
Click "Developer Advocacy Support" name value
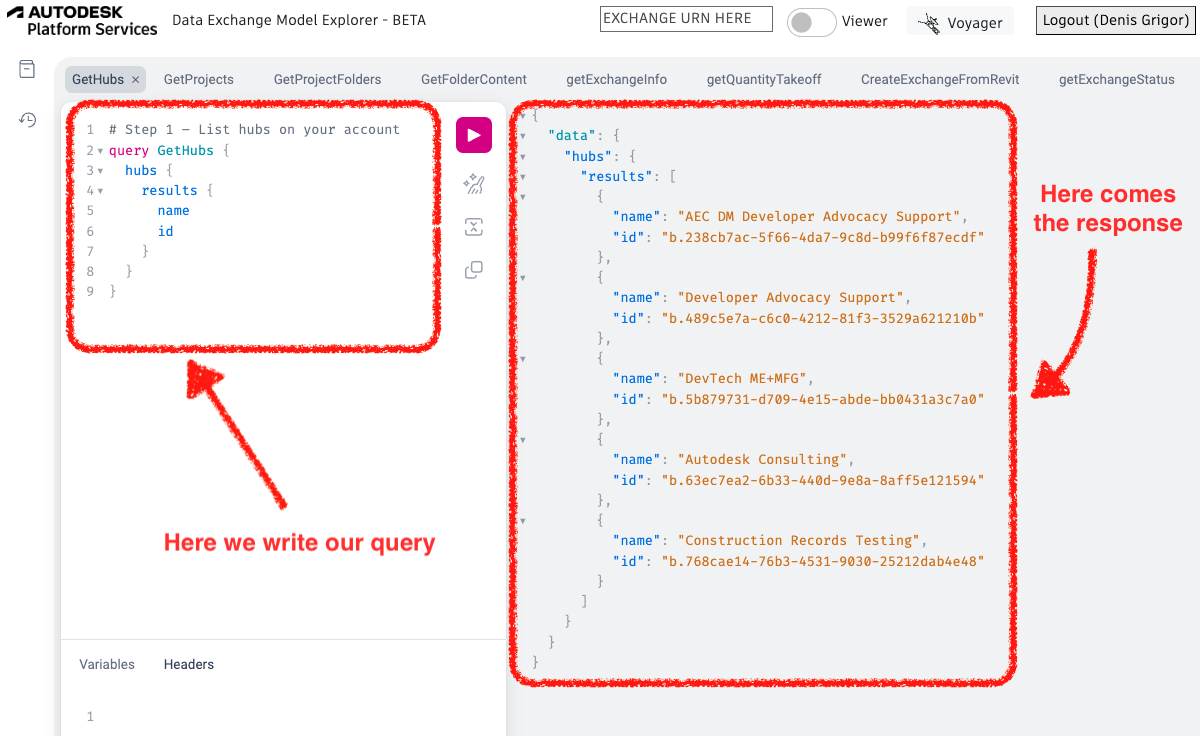click(x=791, y=298)
